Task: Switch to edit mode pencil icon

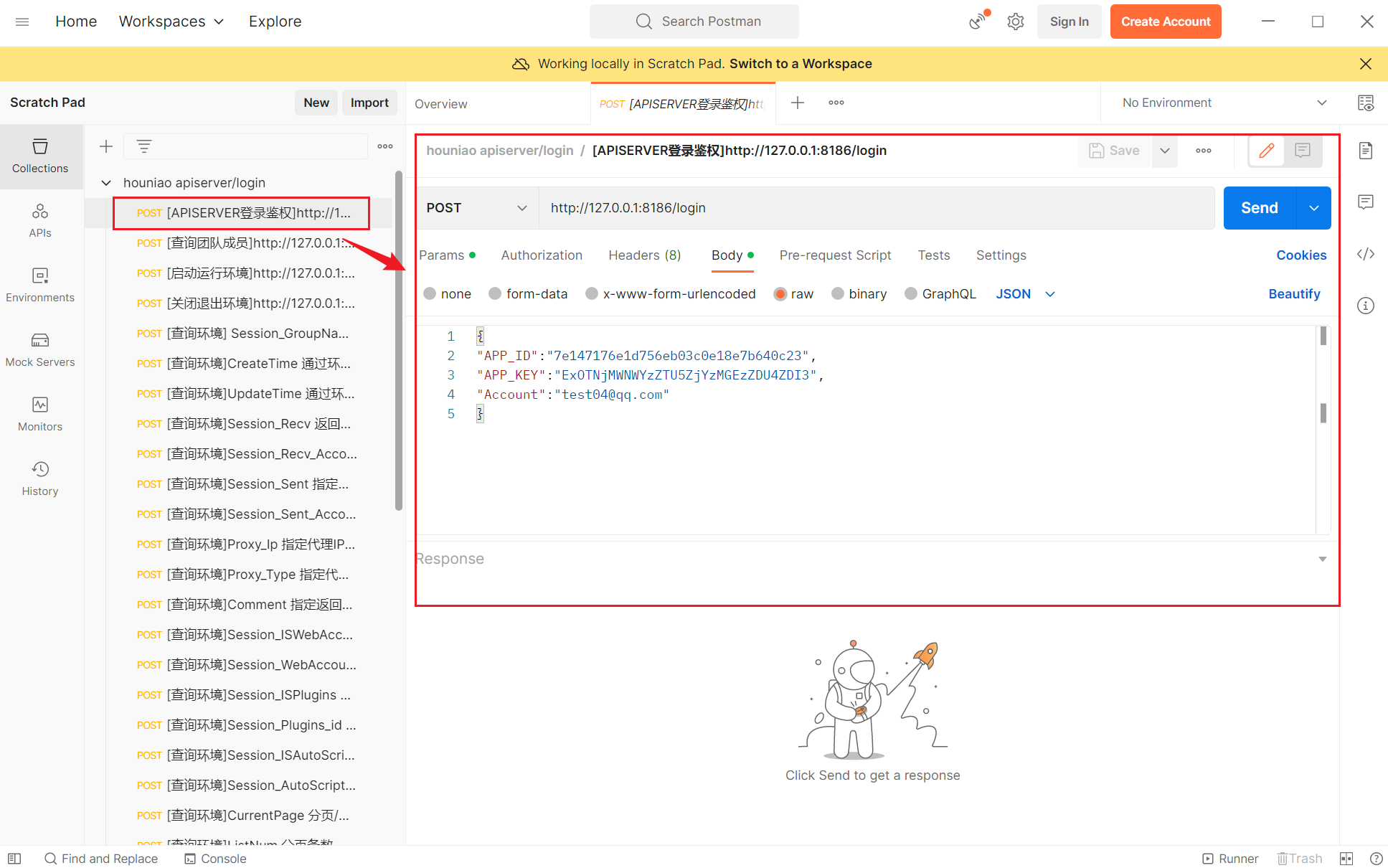Action: tap(1266, 151)
